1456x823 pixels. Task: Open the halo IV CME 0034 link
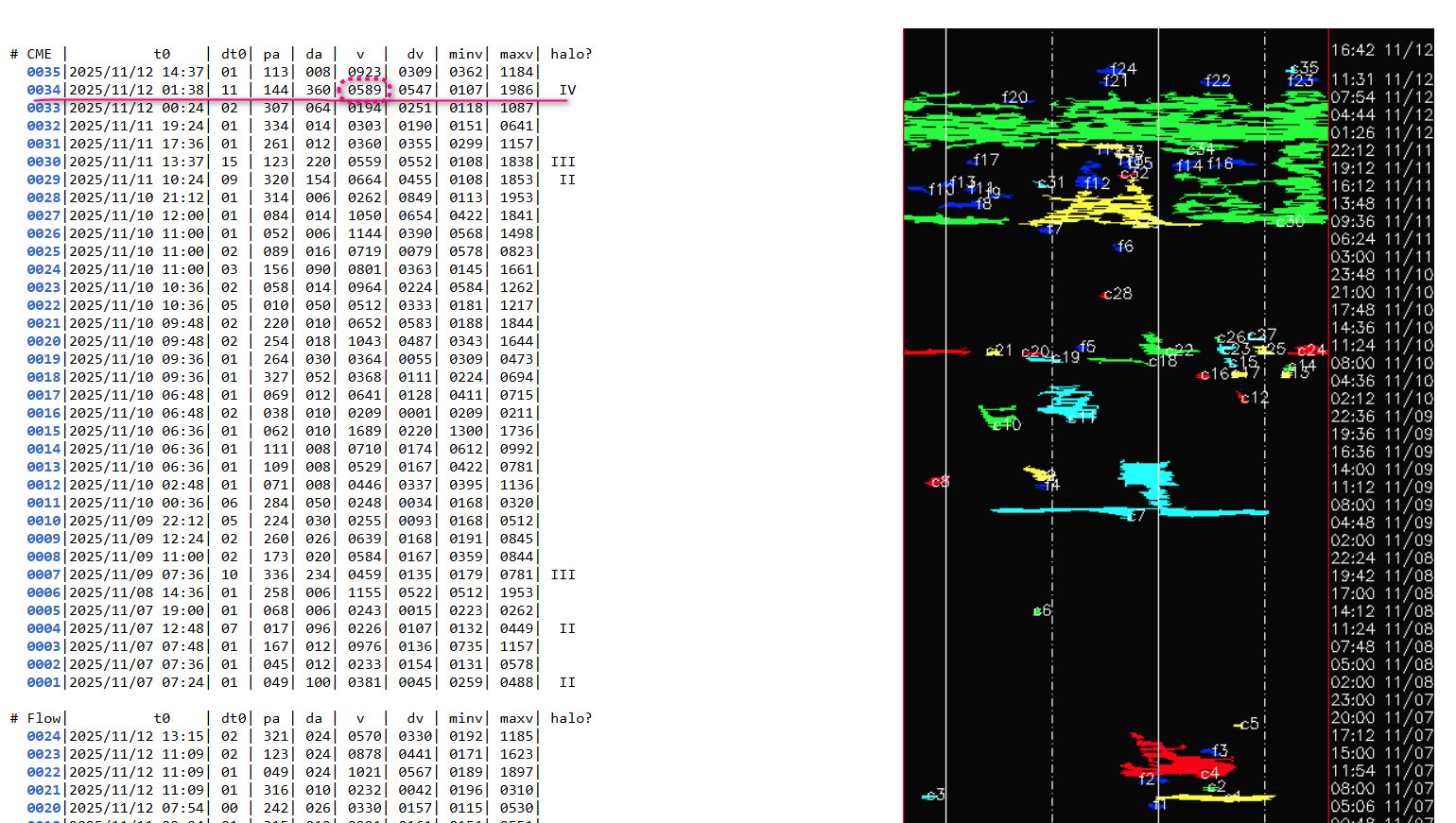[43, 90]
